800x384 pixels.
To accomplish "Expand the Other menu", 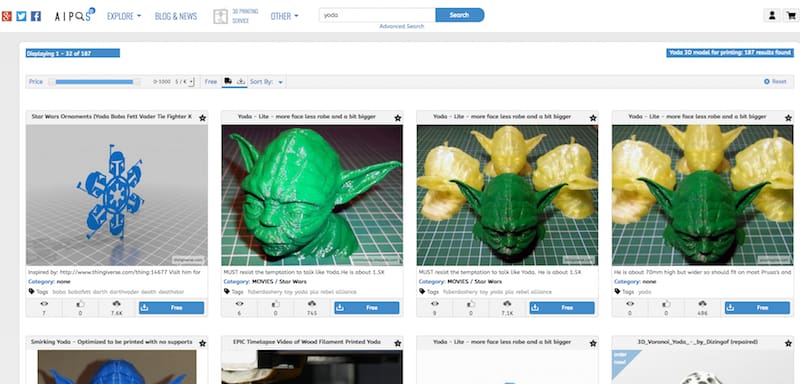I will (285, 16).
